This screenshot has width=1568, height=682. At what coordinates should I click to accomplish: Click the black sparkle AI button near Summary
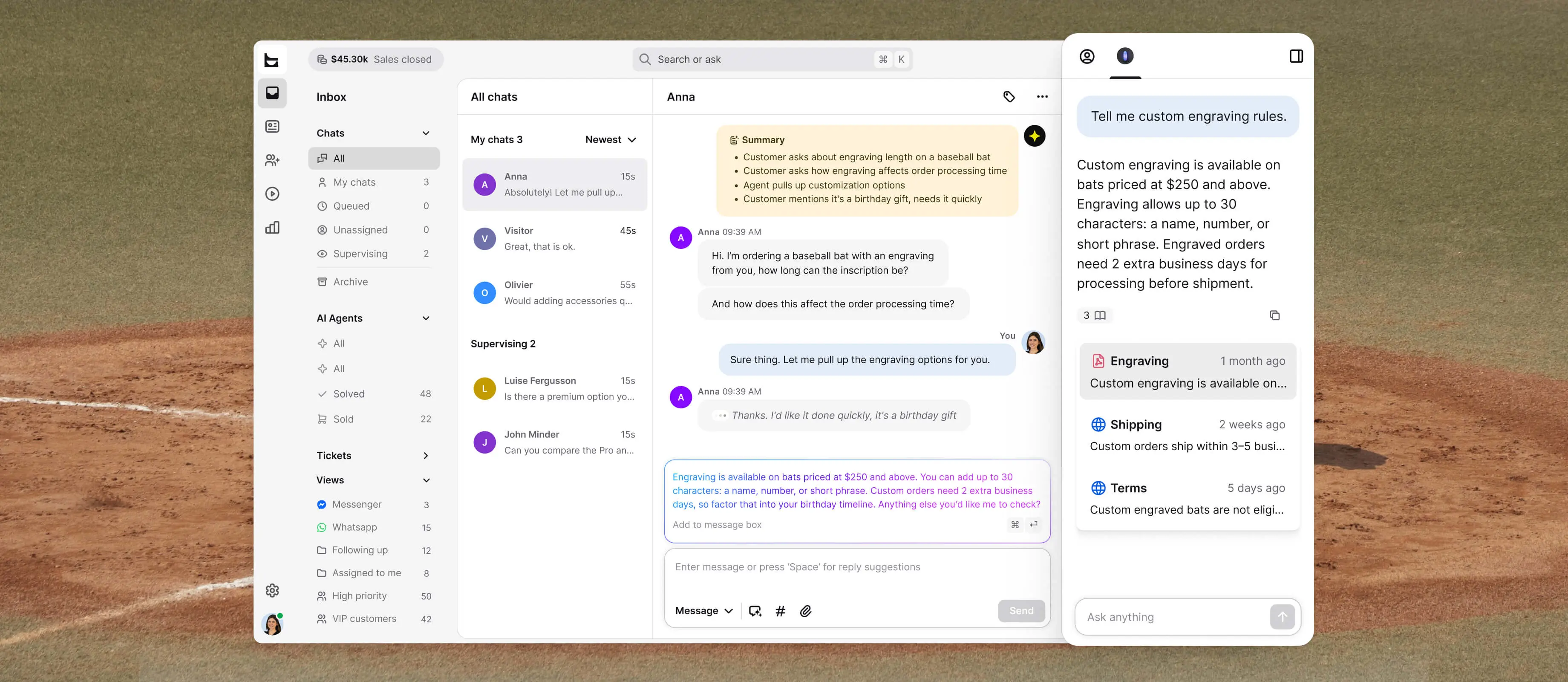click(1034, 136)
